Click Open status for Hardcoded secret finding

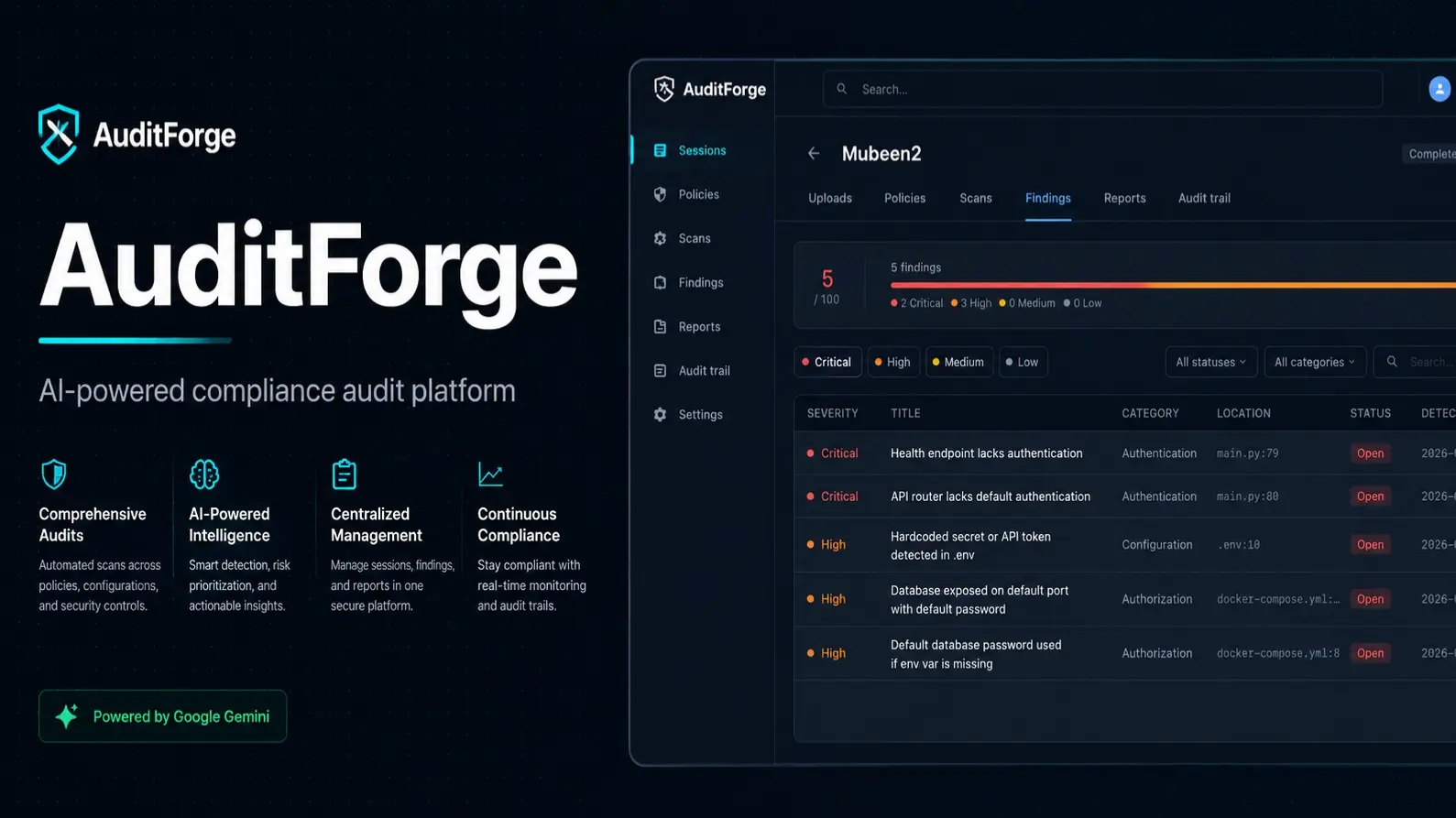tap(1370, 544)
